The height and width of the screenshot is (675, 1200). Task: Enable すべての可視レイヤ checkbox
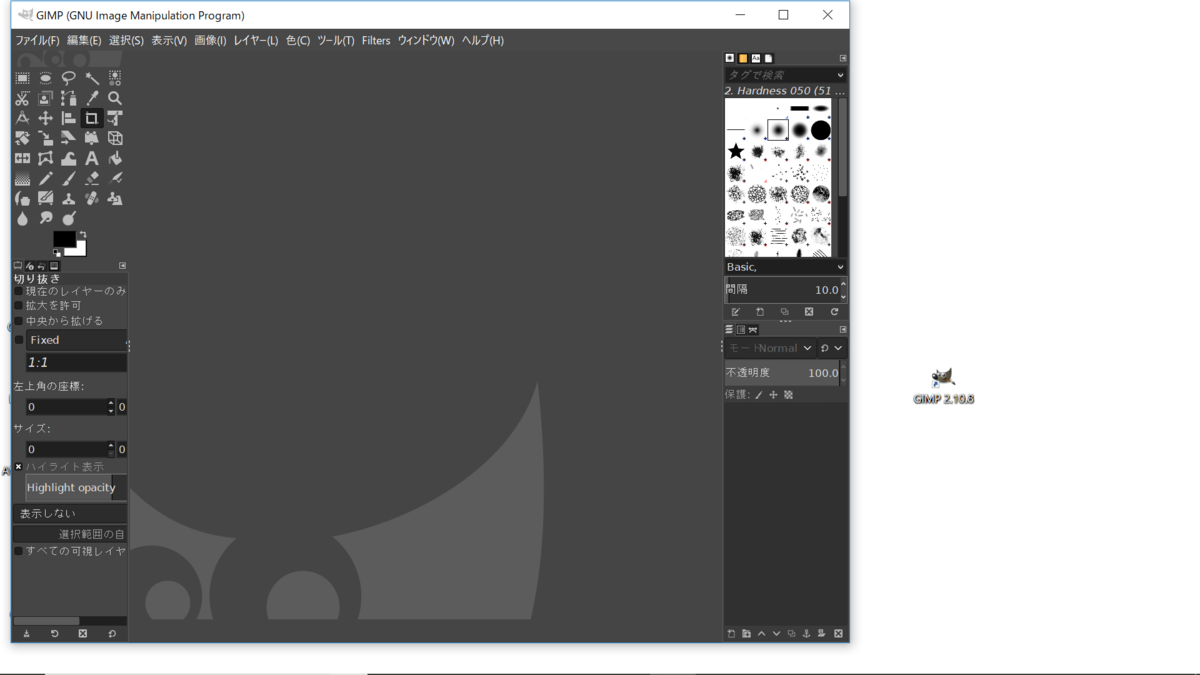pos(18,551)
